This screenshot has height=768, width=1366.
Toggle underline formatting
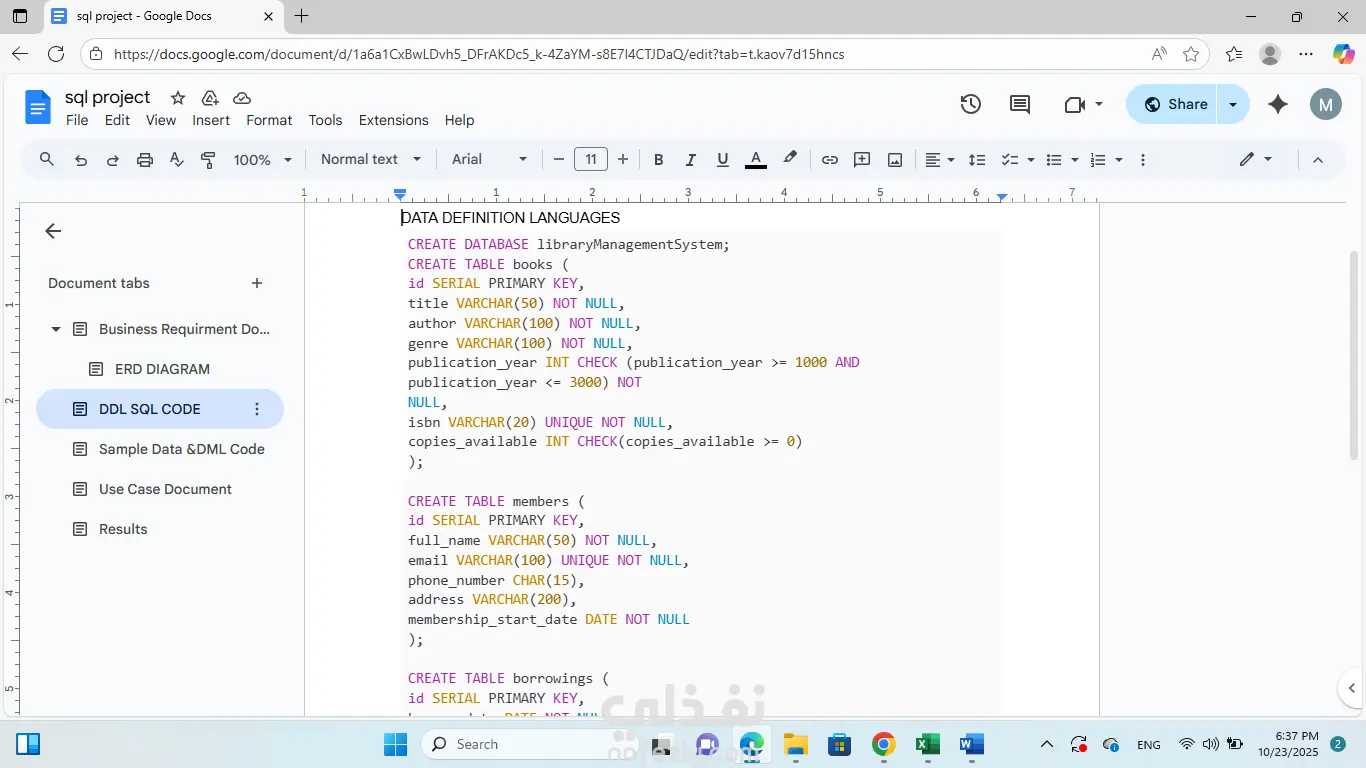722,160
